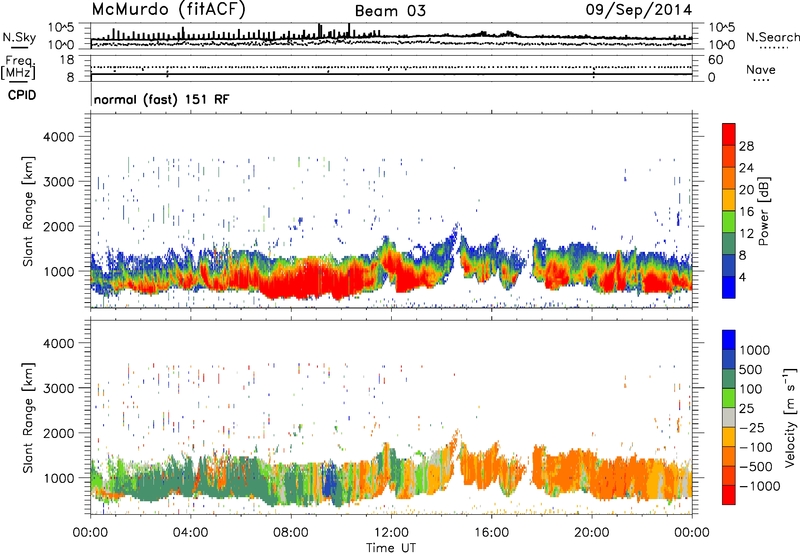This screenshot has height=554, width=800.
Task: Click the 4000 tick of the power panel
Action: (x=58, y=137)
